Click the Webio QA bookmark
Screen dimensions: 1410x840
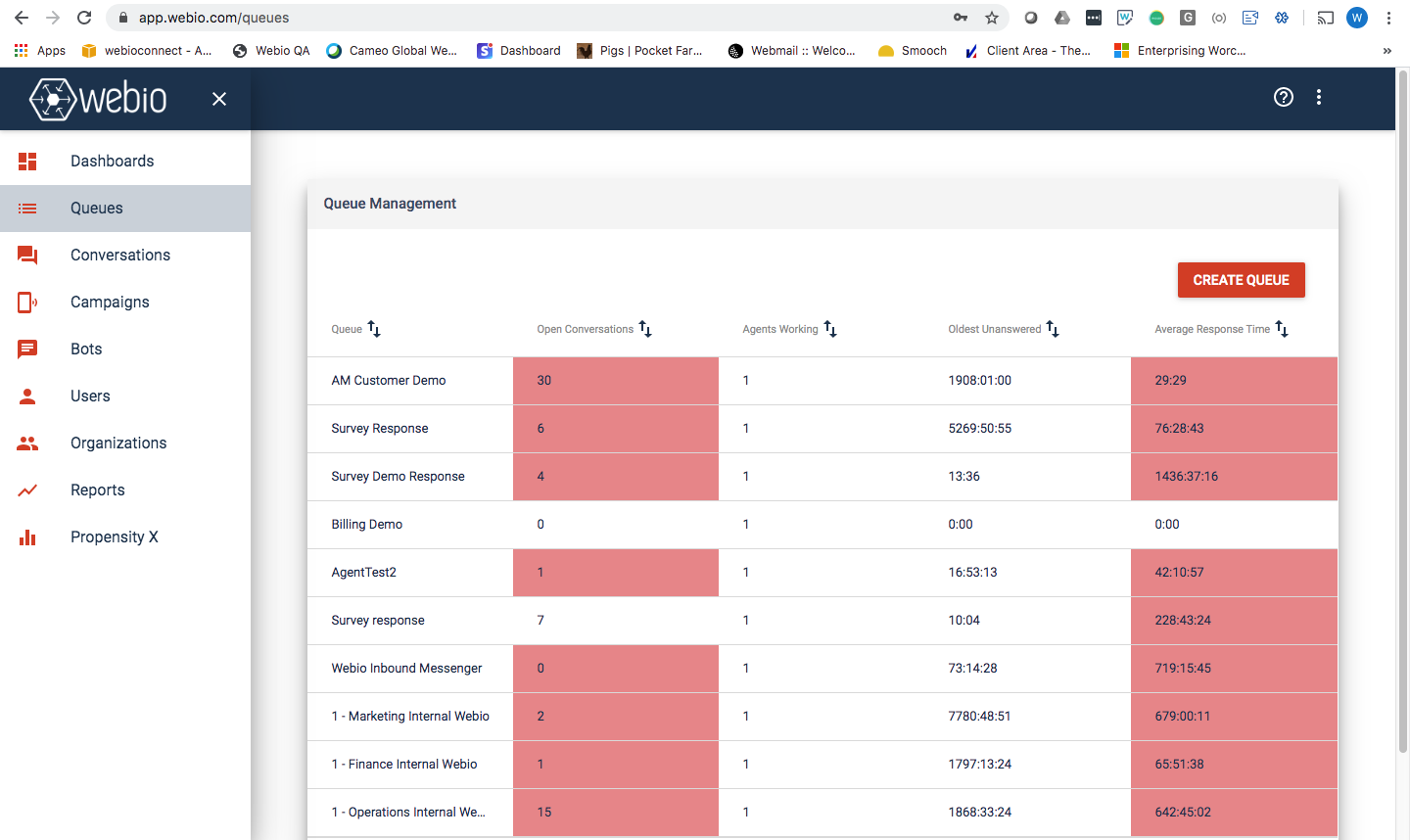271,51
